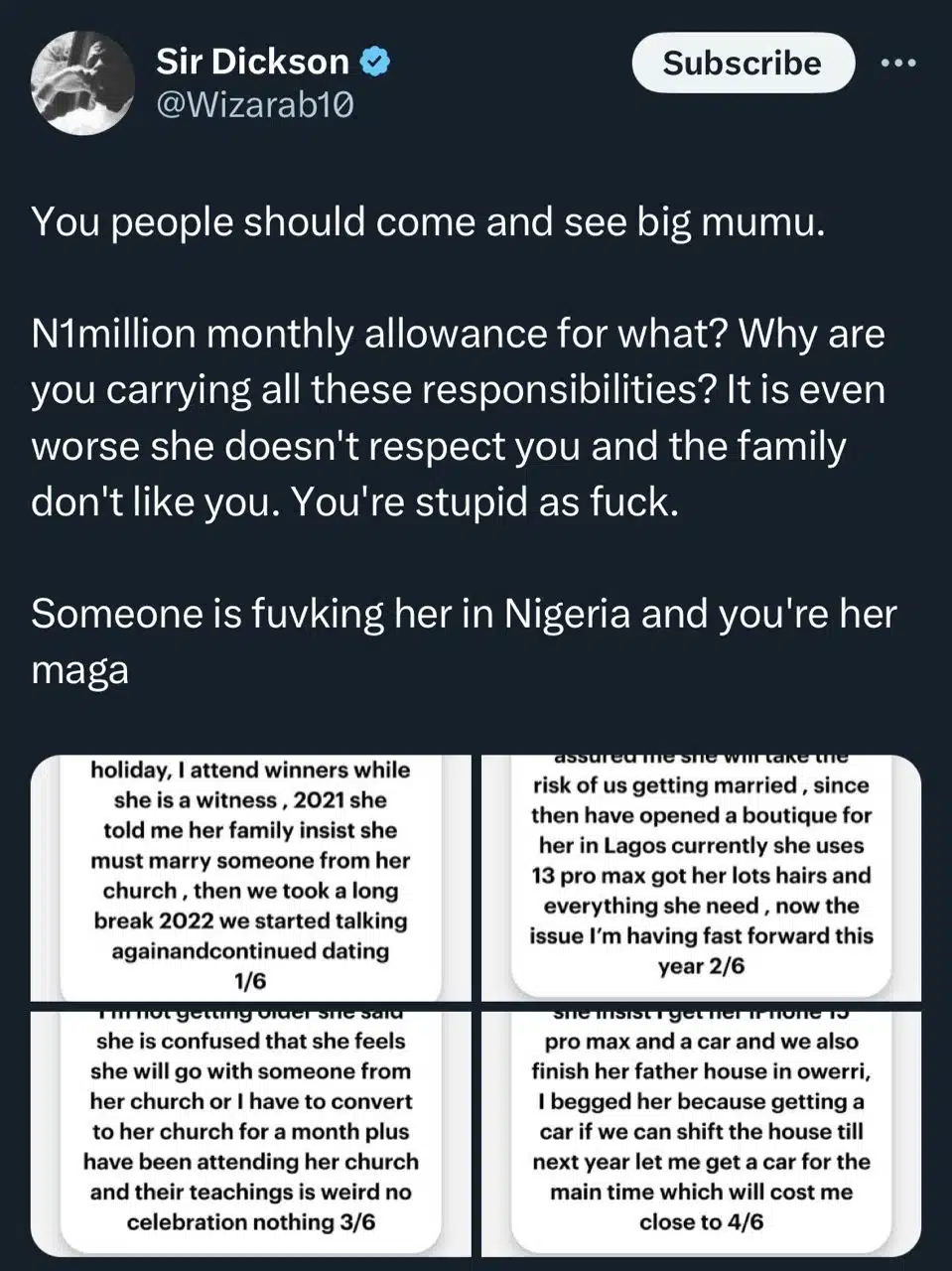Click the @Wizarab10 handle
The height and width of the screenshot is (1271, 952).
click(254, 105)
